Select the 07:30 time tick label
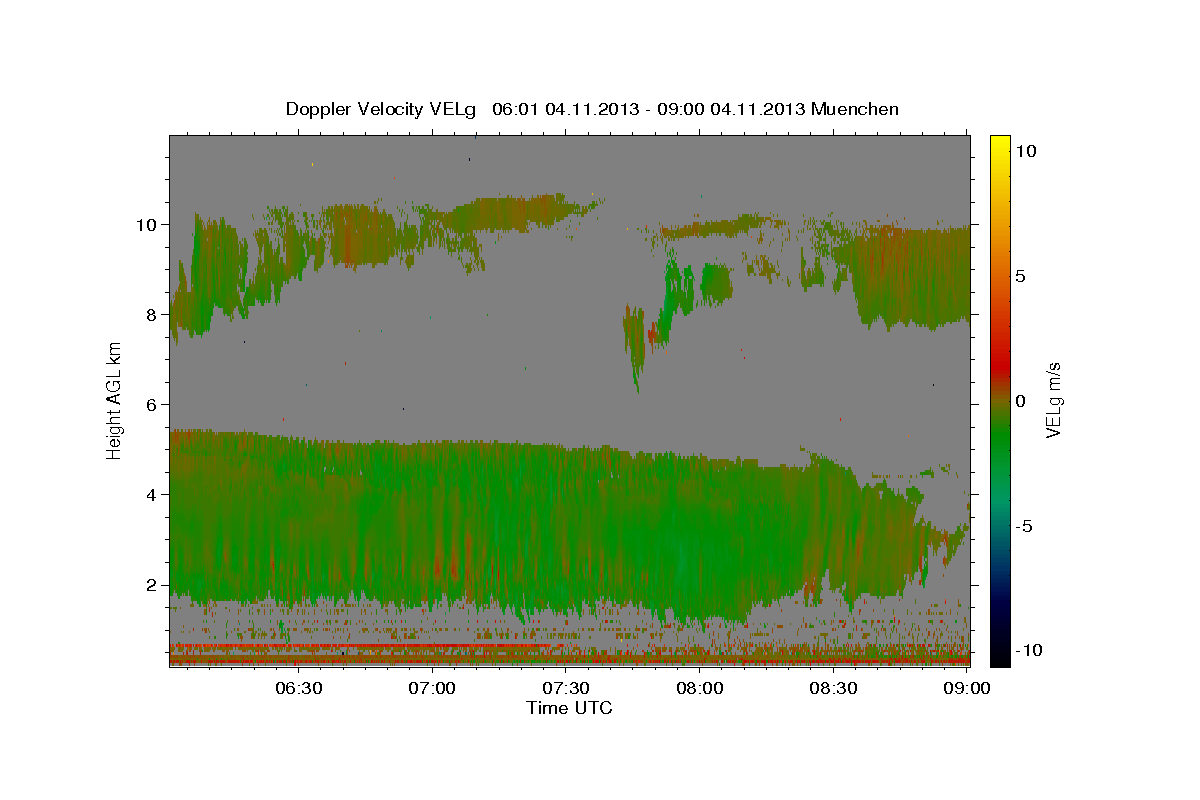This screenshot has width=1200, height=800. [x=566, y=688]
